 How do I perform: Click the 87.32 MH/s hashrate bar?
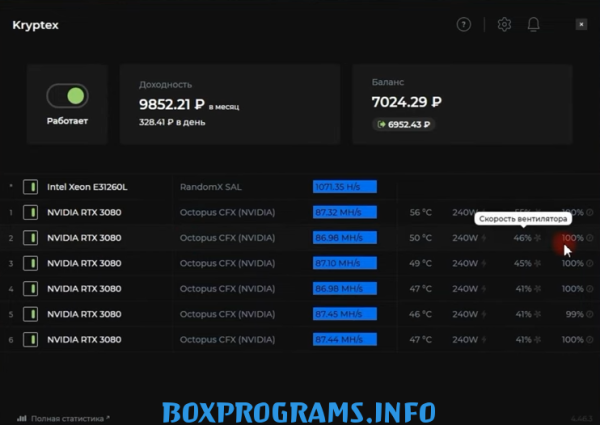[x=345, y=212]
